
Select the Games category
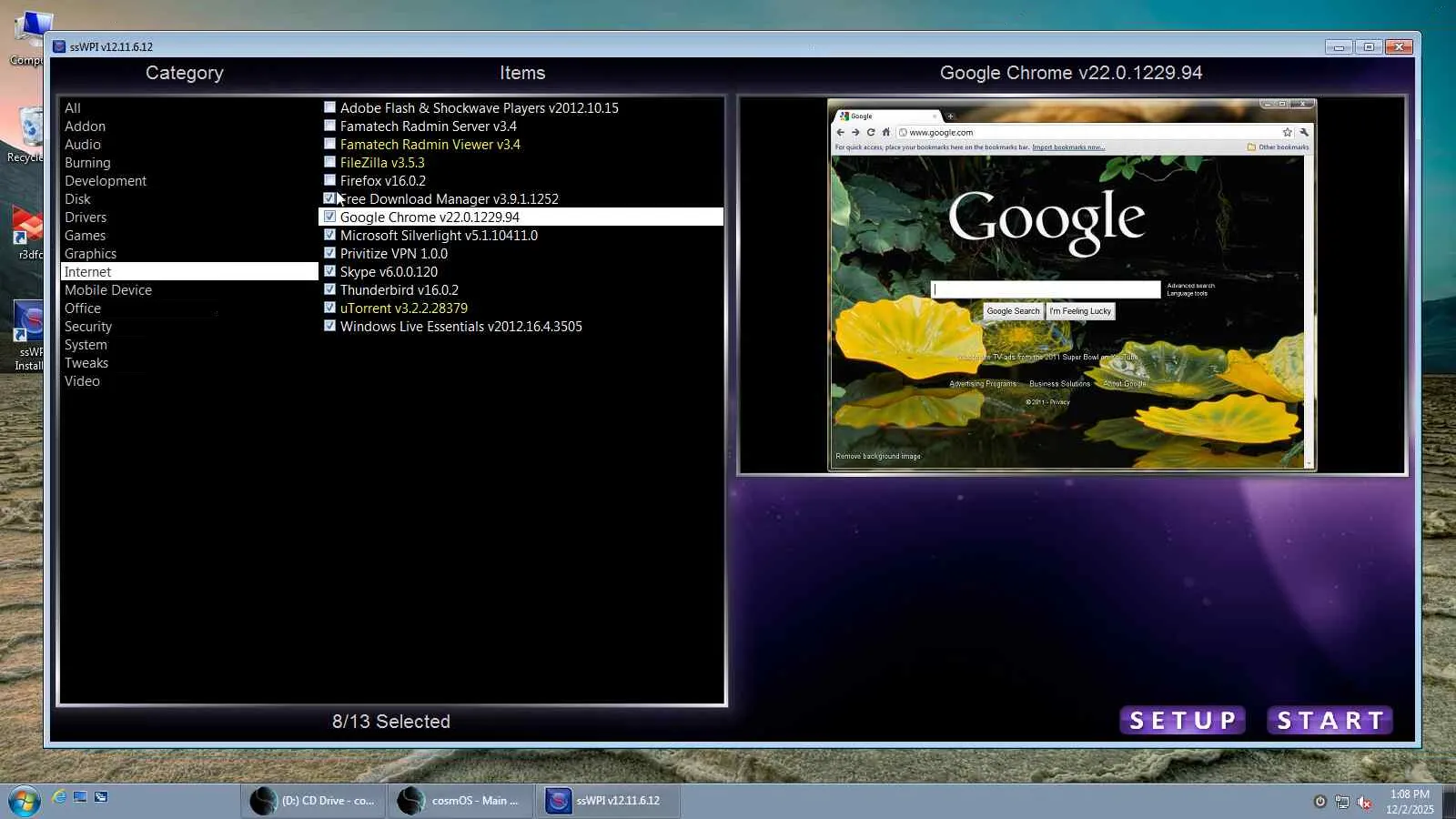(x=85, y=236)
